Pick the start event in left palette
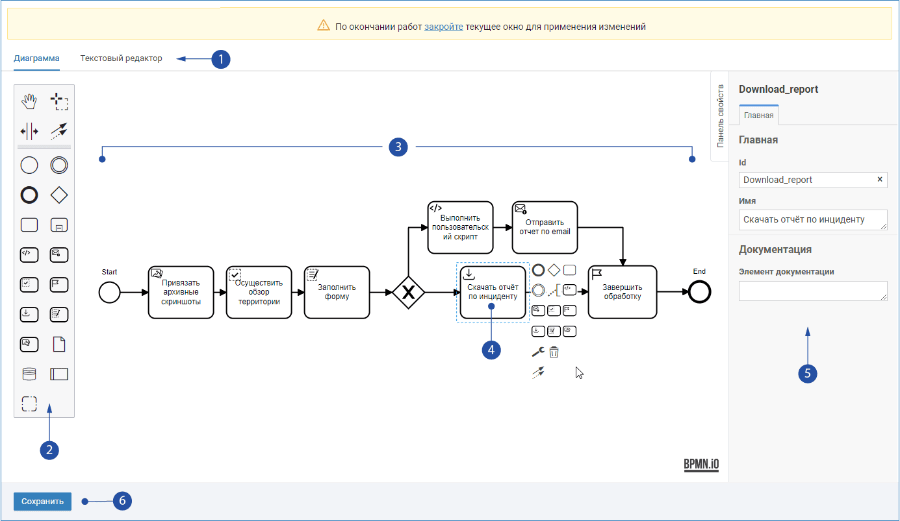Image resolution: width=900 pixels, height=521 pixels. tap(29, 165)
